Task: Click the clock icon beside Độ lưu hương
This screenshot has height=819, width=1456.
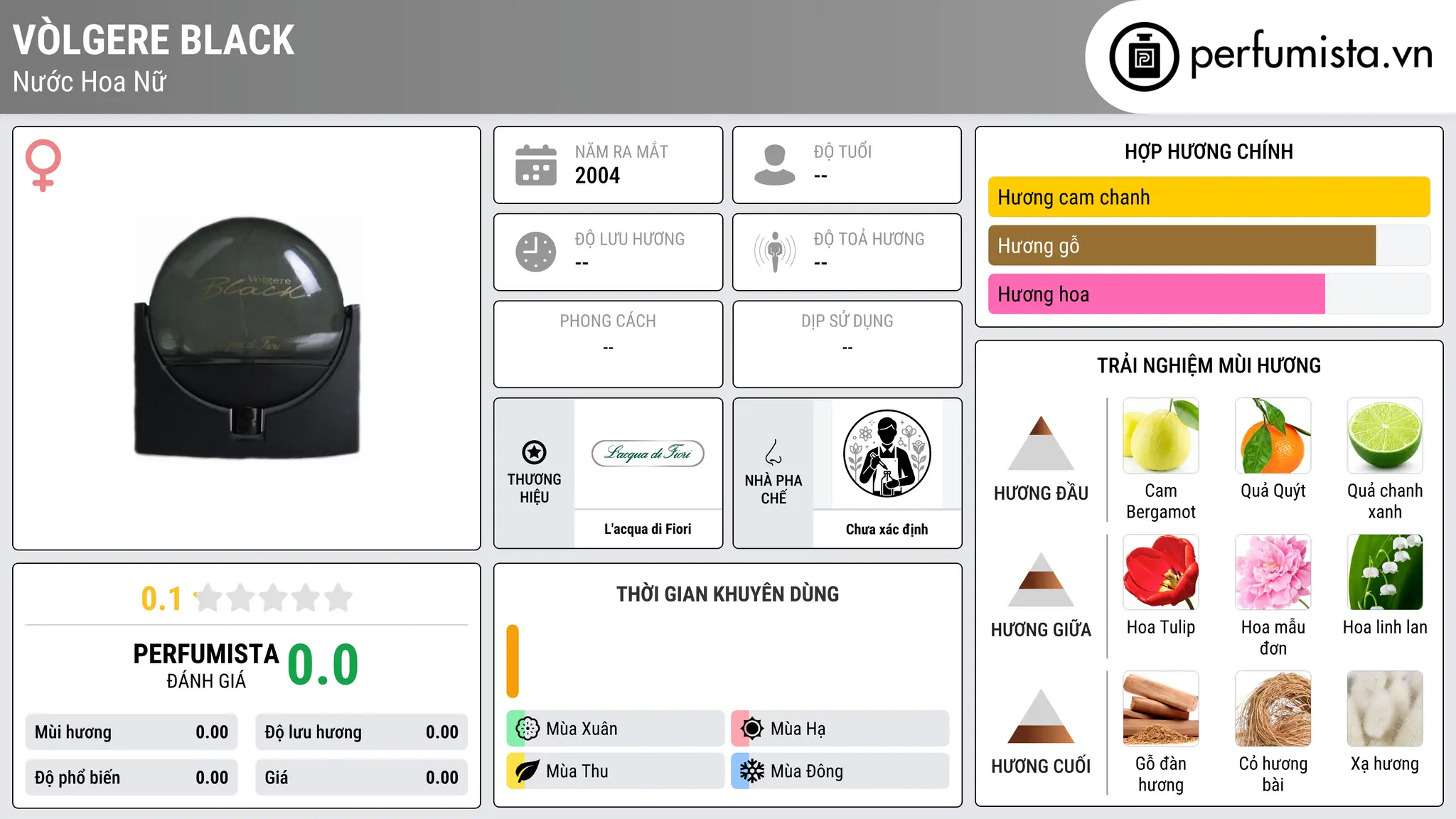Action: pos(536,252)
